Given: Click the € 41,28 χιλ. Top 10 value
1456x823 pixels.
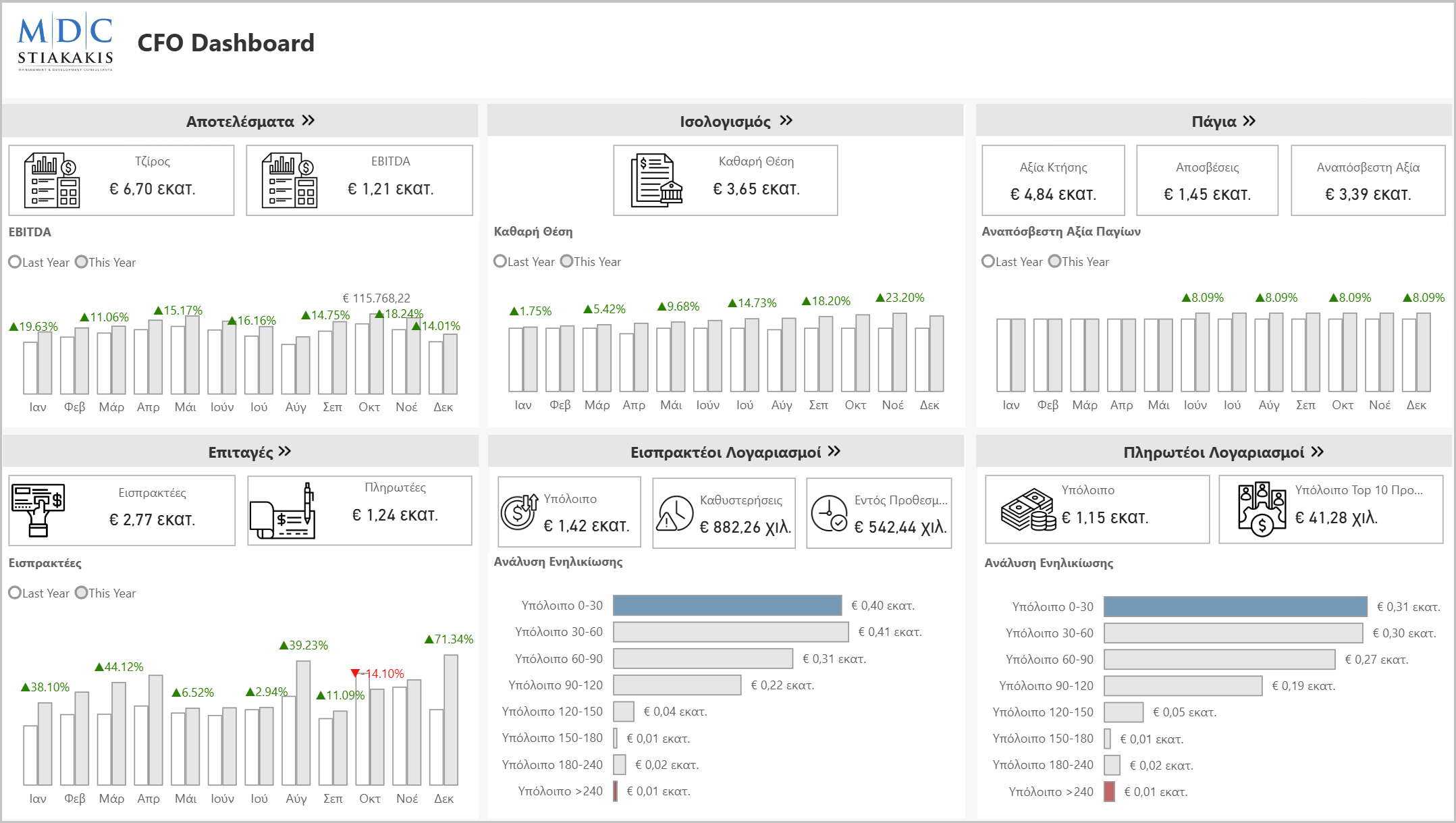Looking at the screenshot, I should pos(1336,518).
